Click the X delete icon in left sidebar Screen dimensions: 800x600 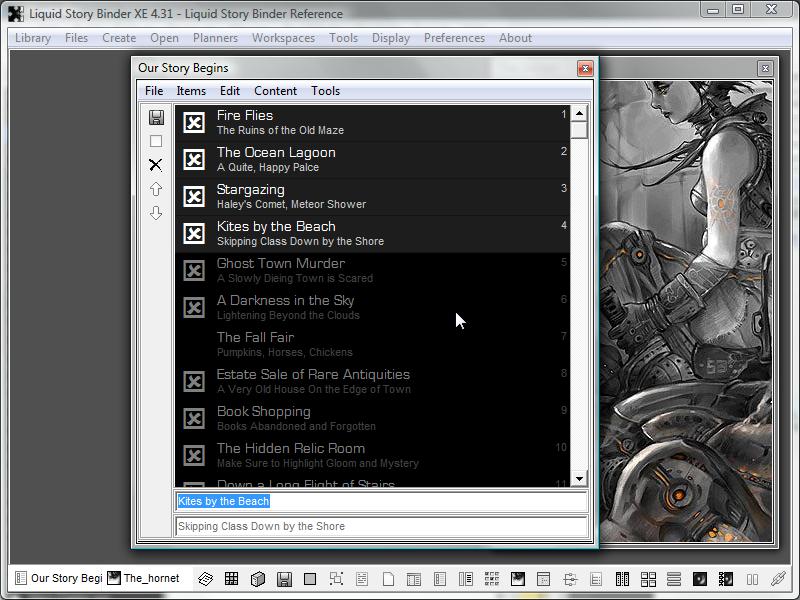point(156,165)
